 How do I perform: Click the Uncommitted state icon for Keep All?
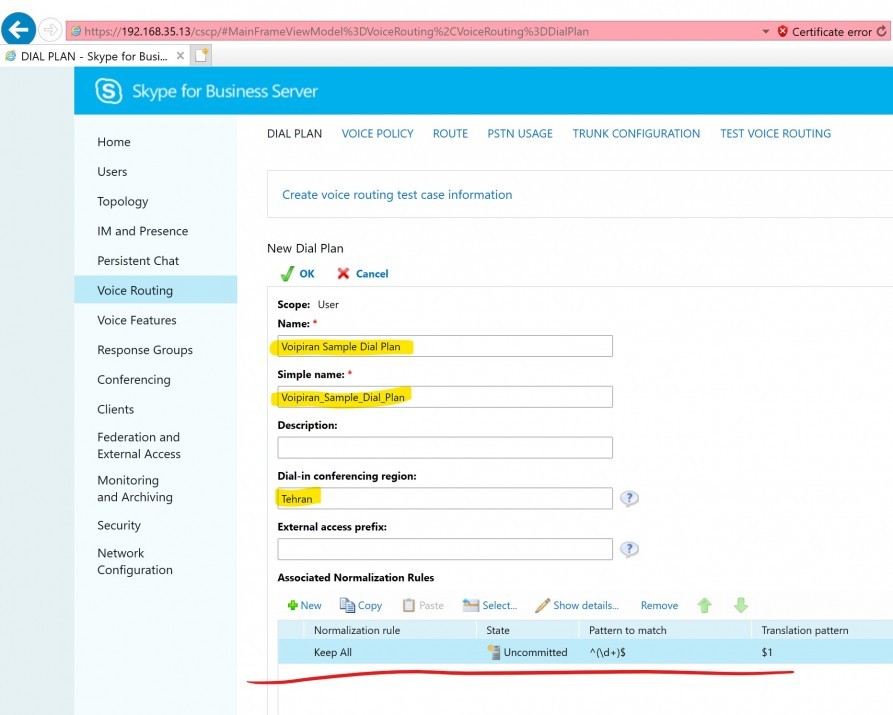(493, 652)
